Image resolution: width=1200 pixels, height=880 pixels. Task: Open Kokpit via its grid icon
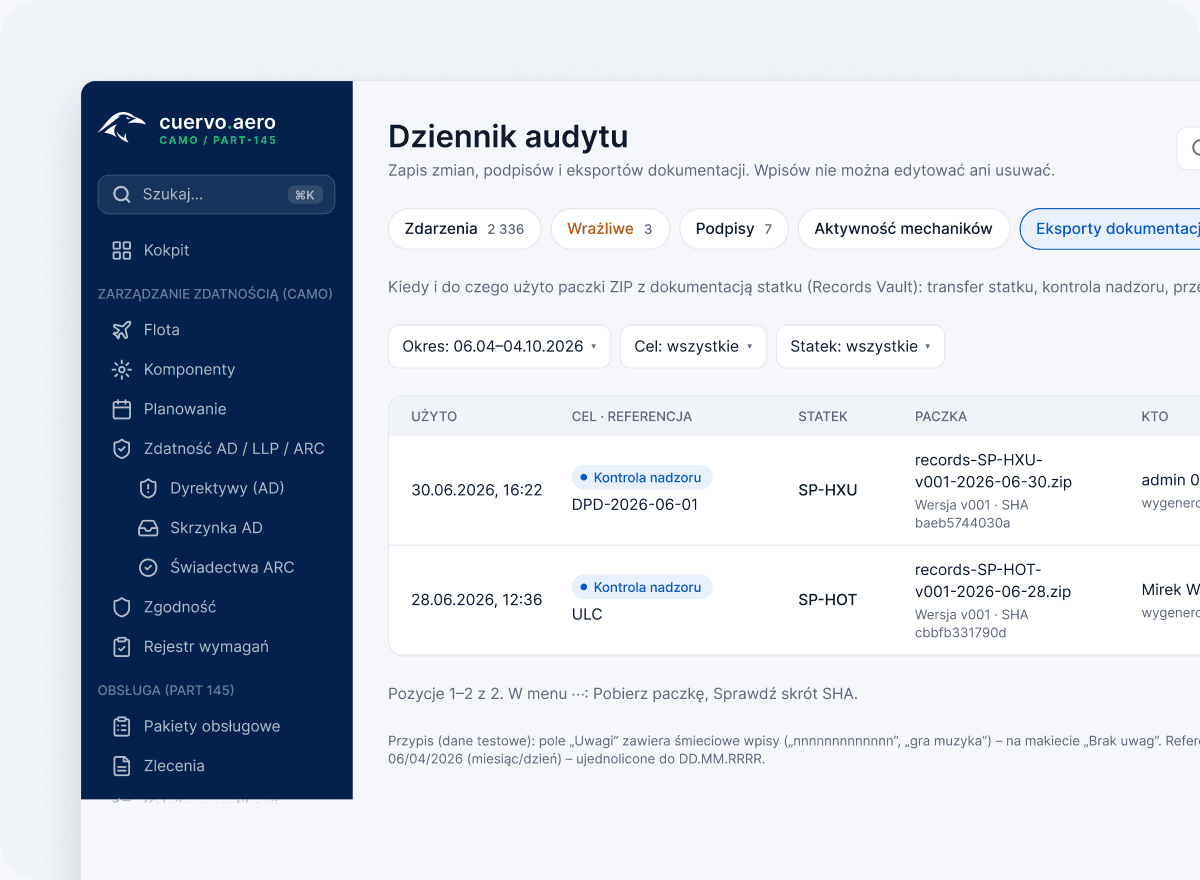[122, 250]
